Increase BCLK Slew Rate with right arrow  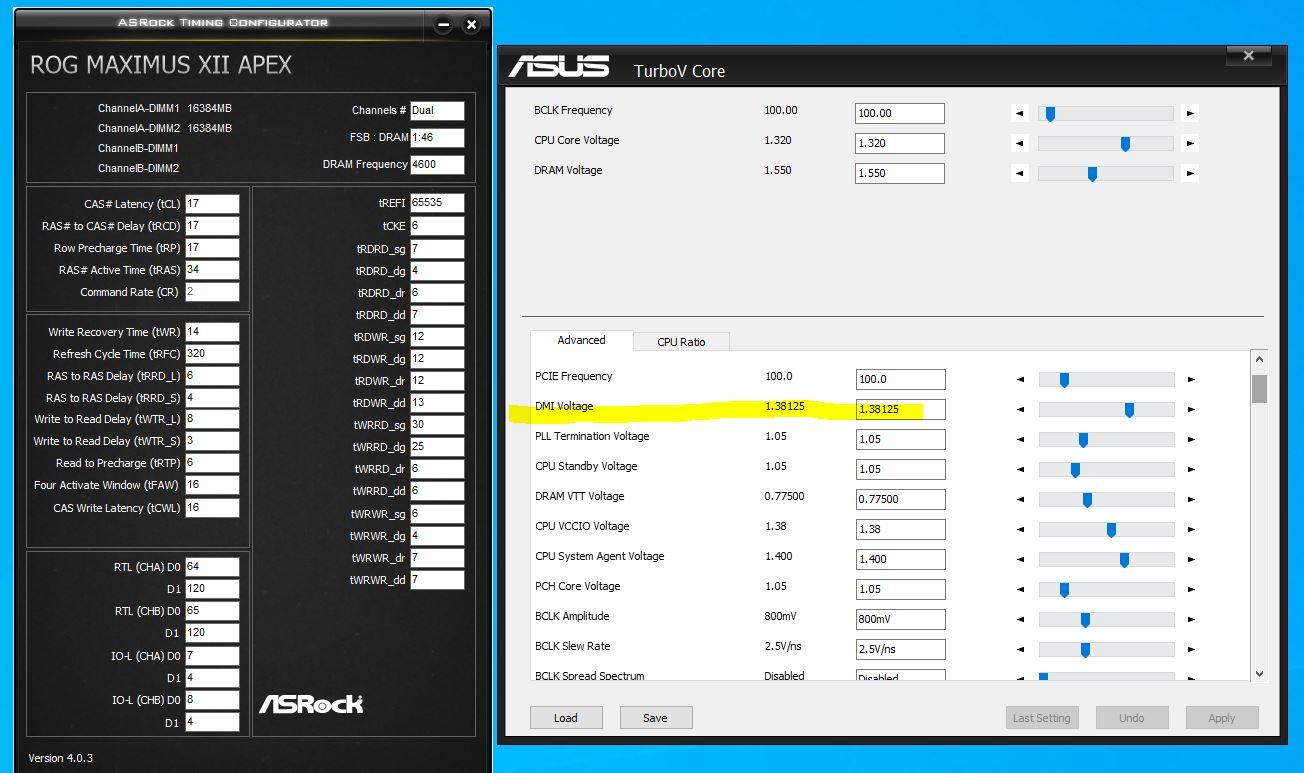pos(1191,649)
